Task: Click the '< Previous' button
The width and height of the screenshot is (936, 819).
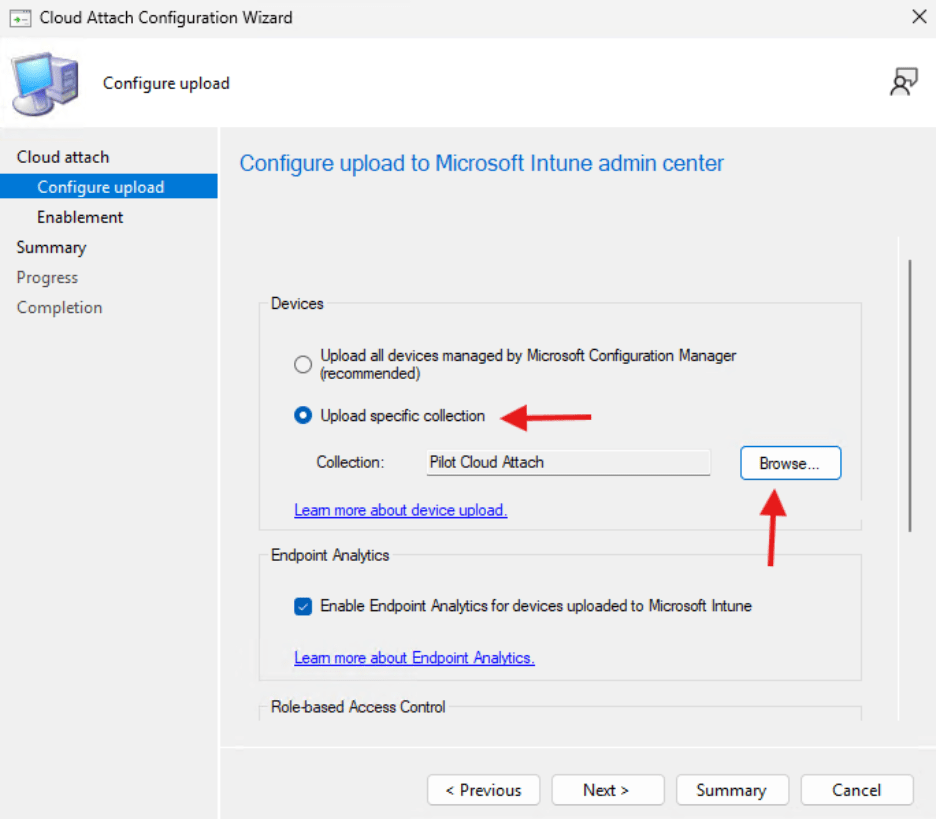Action: click(483, 790)
